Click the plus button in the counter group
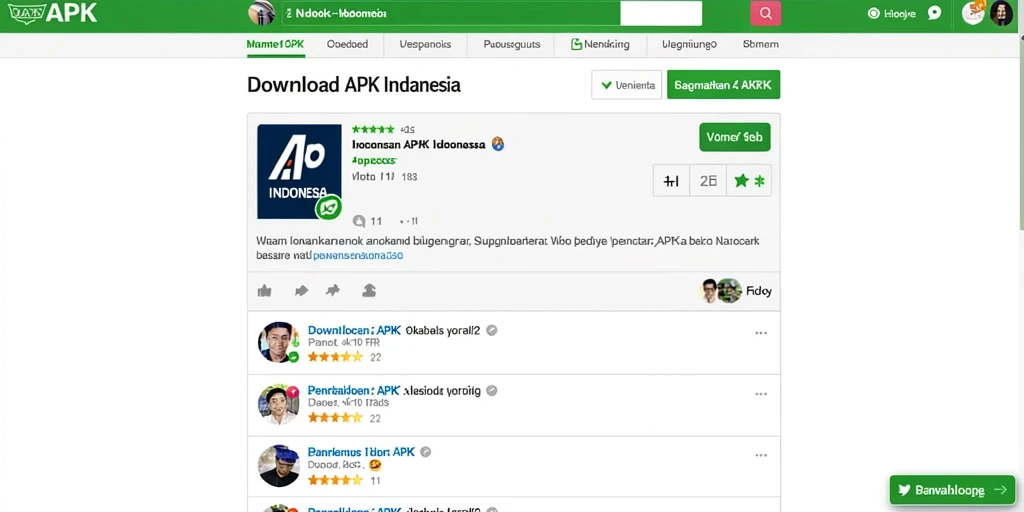Image resolution: width=1024 pixels, height=512 pixels. click(671, 181)
